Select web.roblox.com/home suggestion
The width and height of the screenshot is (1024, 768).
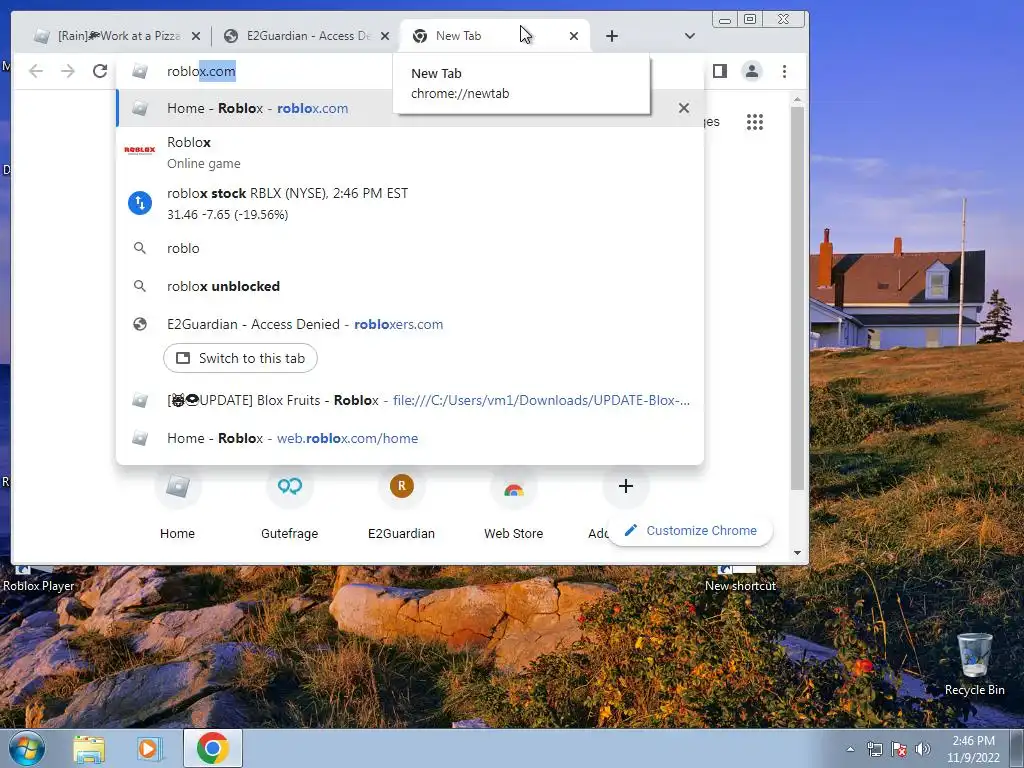coord(410,438)
